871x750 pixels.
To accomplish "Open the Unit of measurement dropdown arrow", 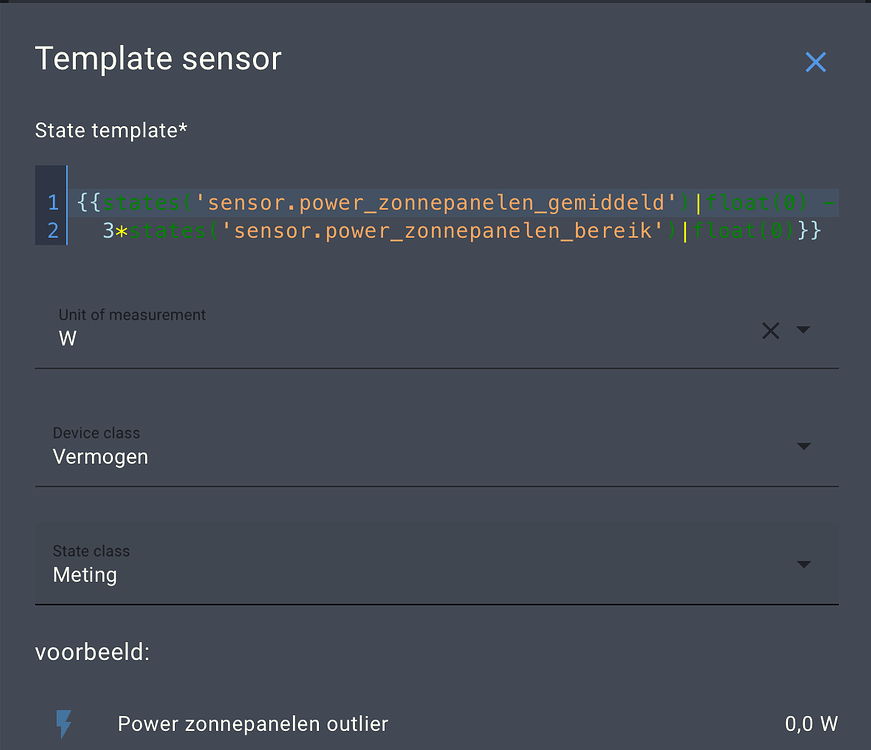I will tap(803, 330).
